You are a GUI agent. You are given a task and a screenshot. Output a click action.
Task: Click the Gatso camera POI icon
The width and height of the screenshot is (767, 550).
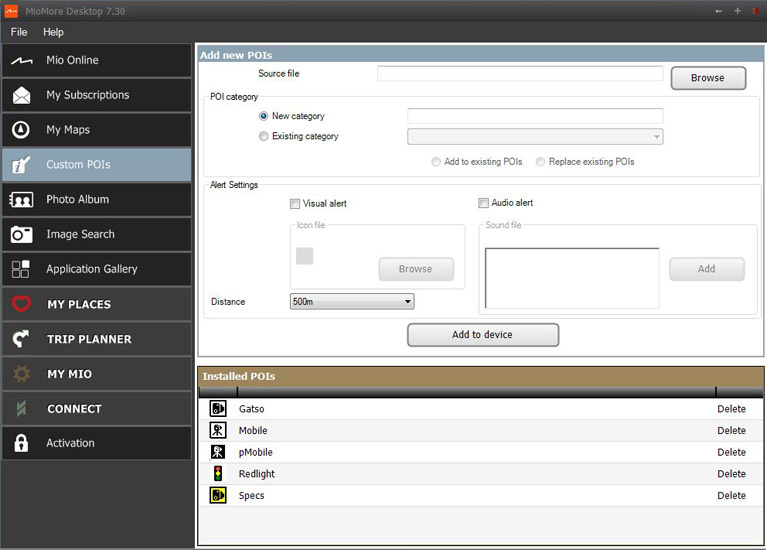tap(218, 408)
